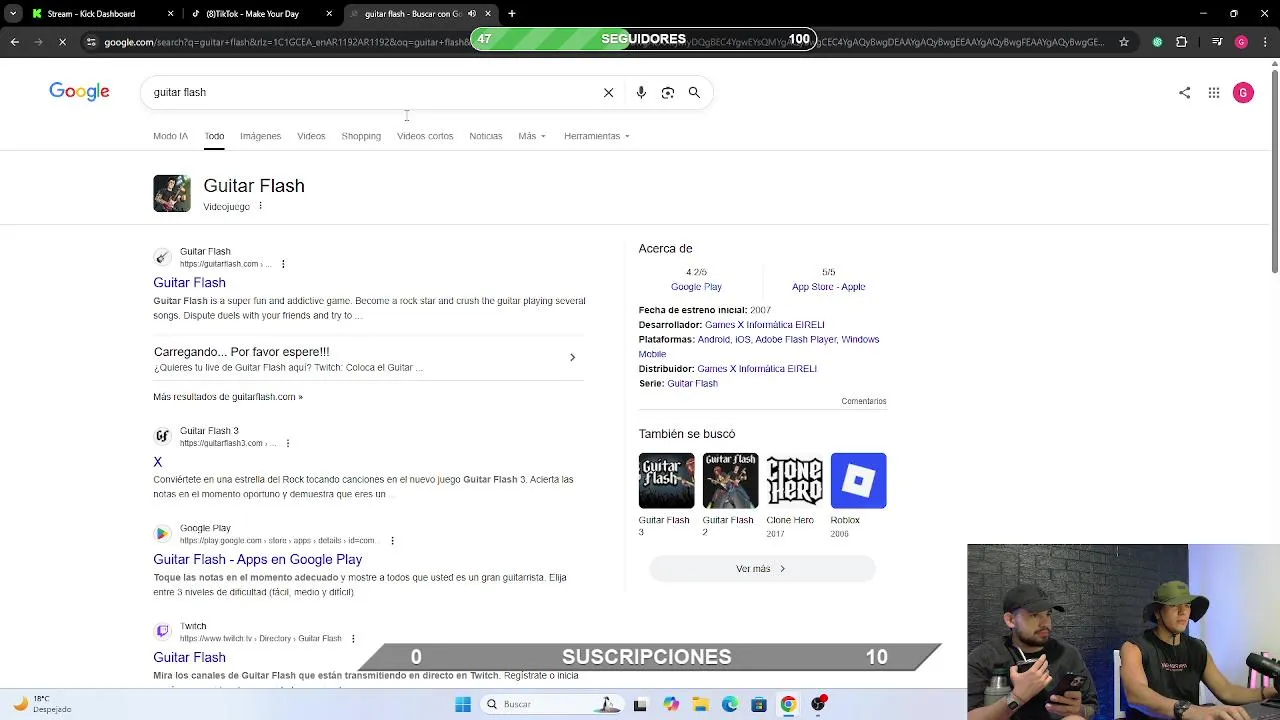This screenshot has height=720, width=1280.
Task: Expand the Carregando sitelink chevron
Action: [x=572, y=357]
